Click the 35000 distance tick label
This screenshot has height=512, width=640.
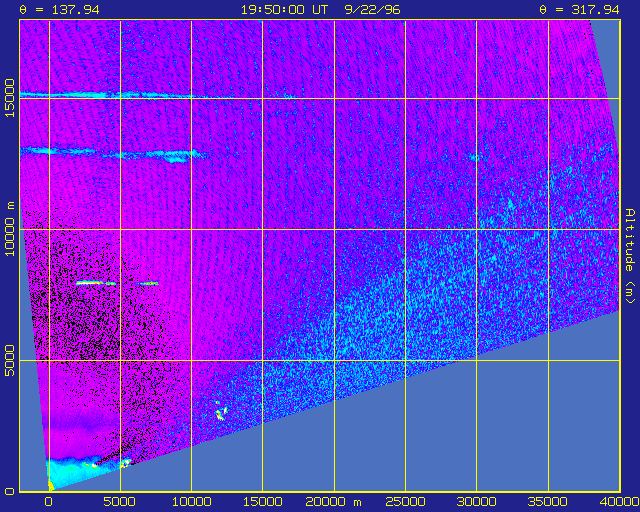548,502
